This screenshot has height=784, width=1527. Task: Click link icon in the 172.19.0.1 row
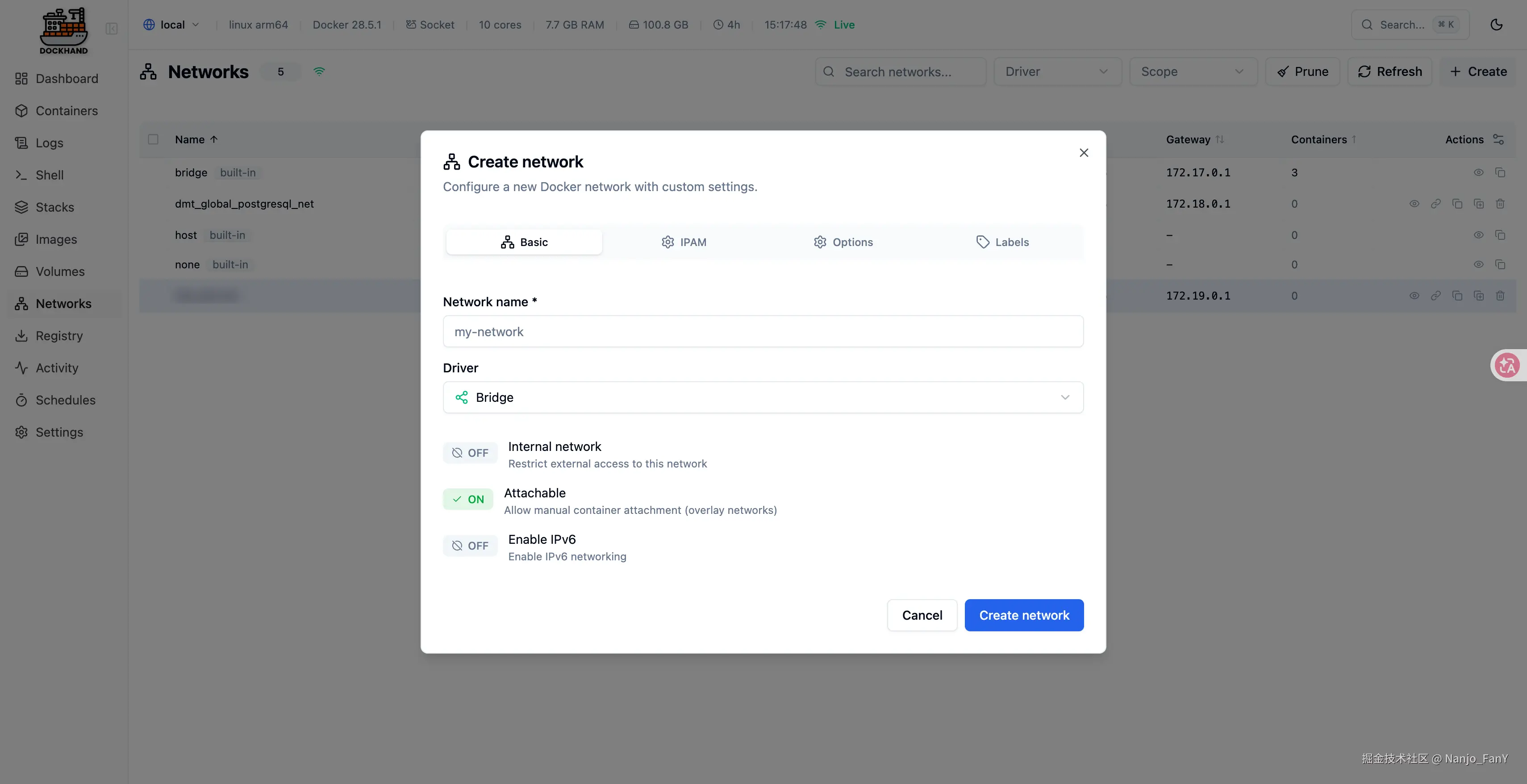(1435, 296)
